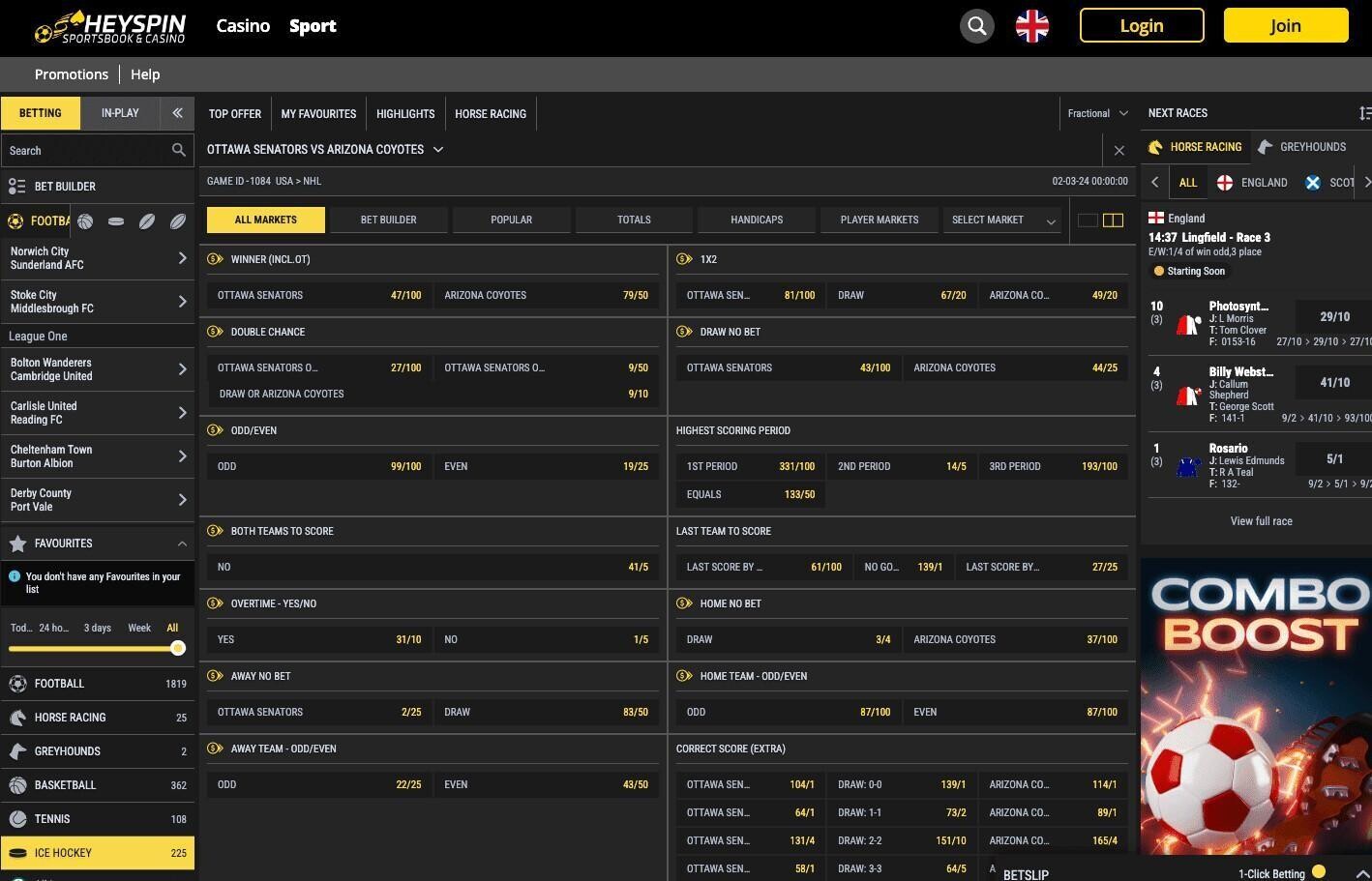Select the ice hockey puck quick icon
This screenshot has height=881, width=1372.
(x=116, y=221)
